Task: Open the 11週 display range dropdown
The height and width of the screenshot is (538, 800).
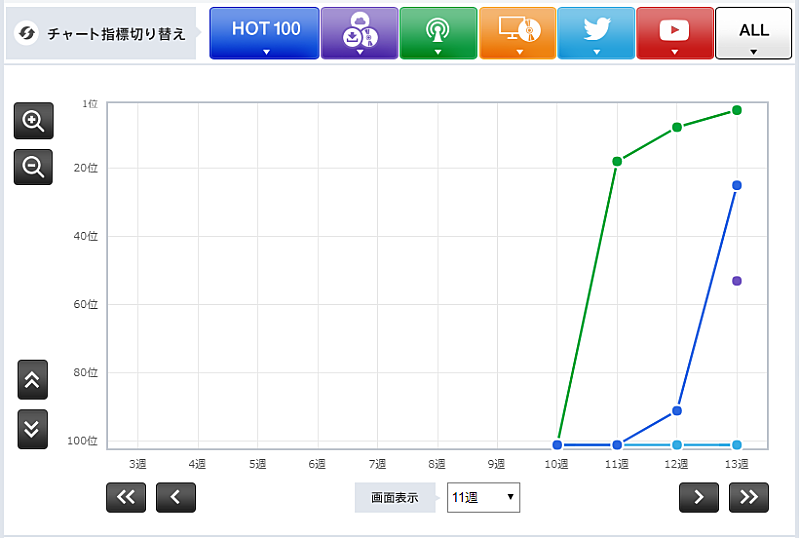Action: click(x=483, y=497)
